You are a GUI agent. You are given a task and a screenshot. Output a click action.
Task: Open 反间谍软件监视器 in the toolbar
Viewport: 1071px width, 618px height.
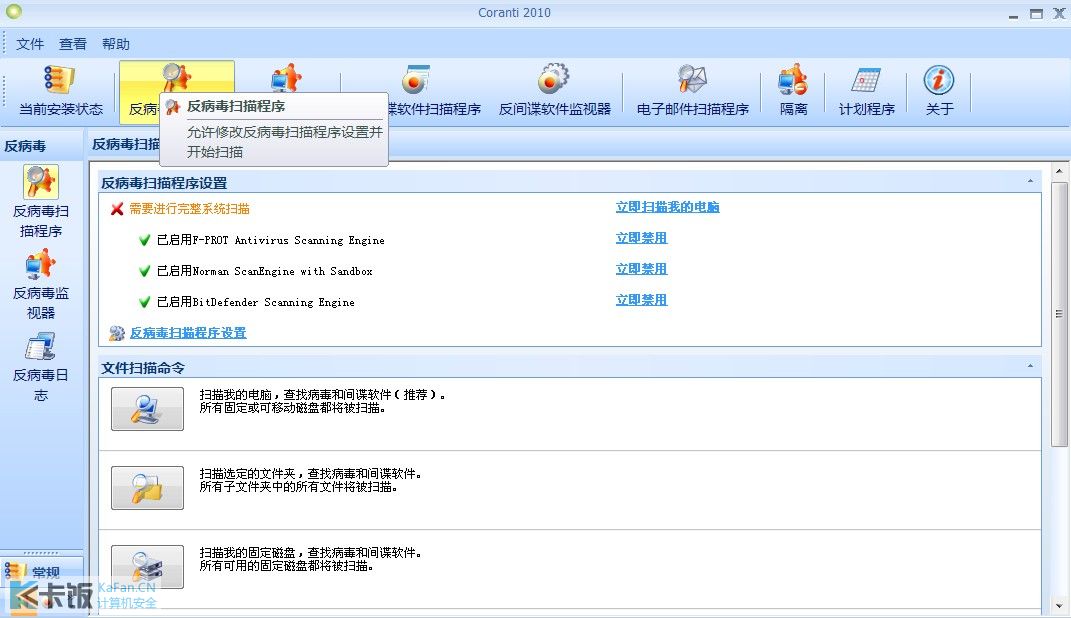click(554, 91)
